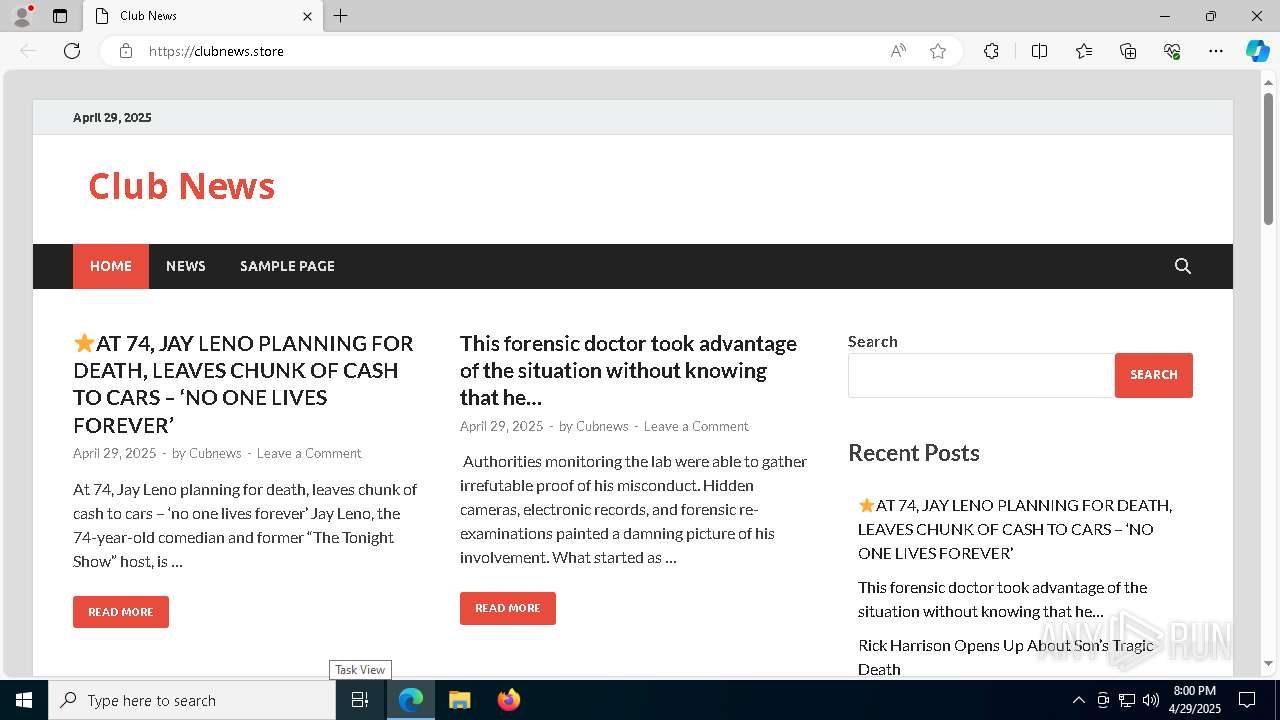Select HOME in navigation menu
The image size is (1280, 720).
(111, 266)
